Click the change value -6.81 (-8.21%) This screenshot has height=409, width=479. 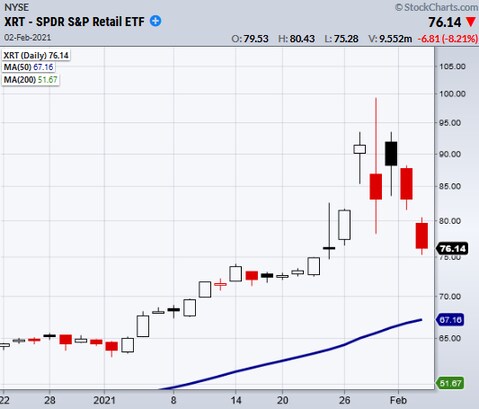(x=447, y=39)
